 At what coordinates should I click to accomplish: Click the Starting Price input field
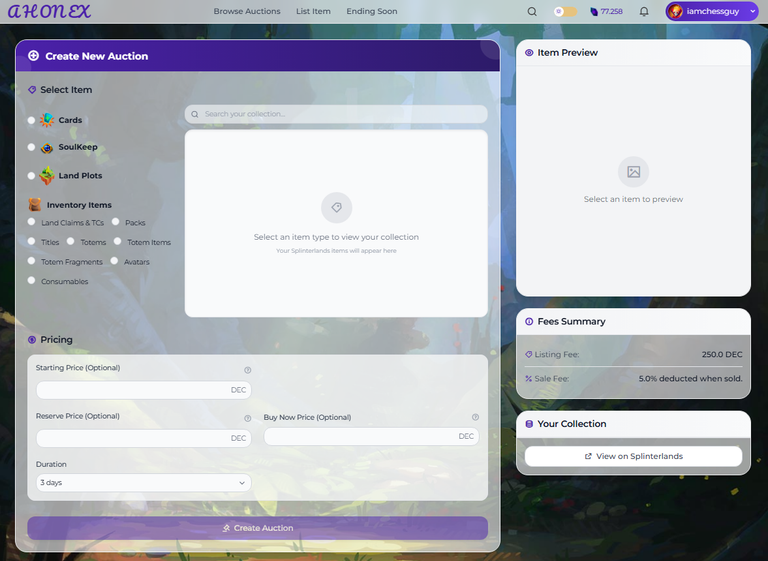point(144,390)
